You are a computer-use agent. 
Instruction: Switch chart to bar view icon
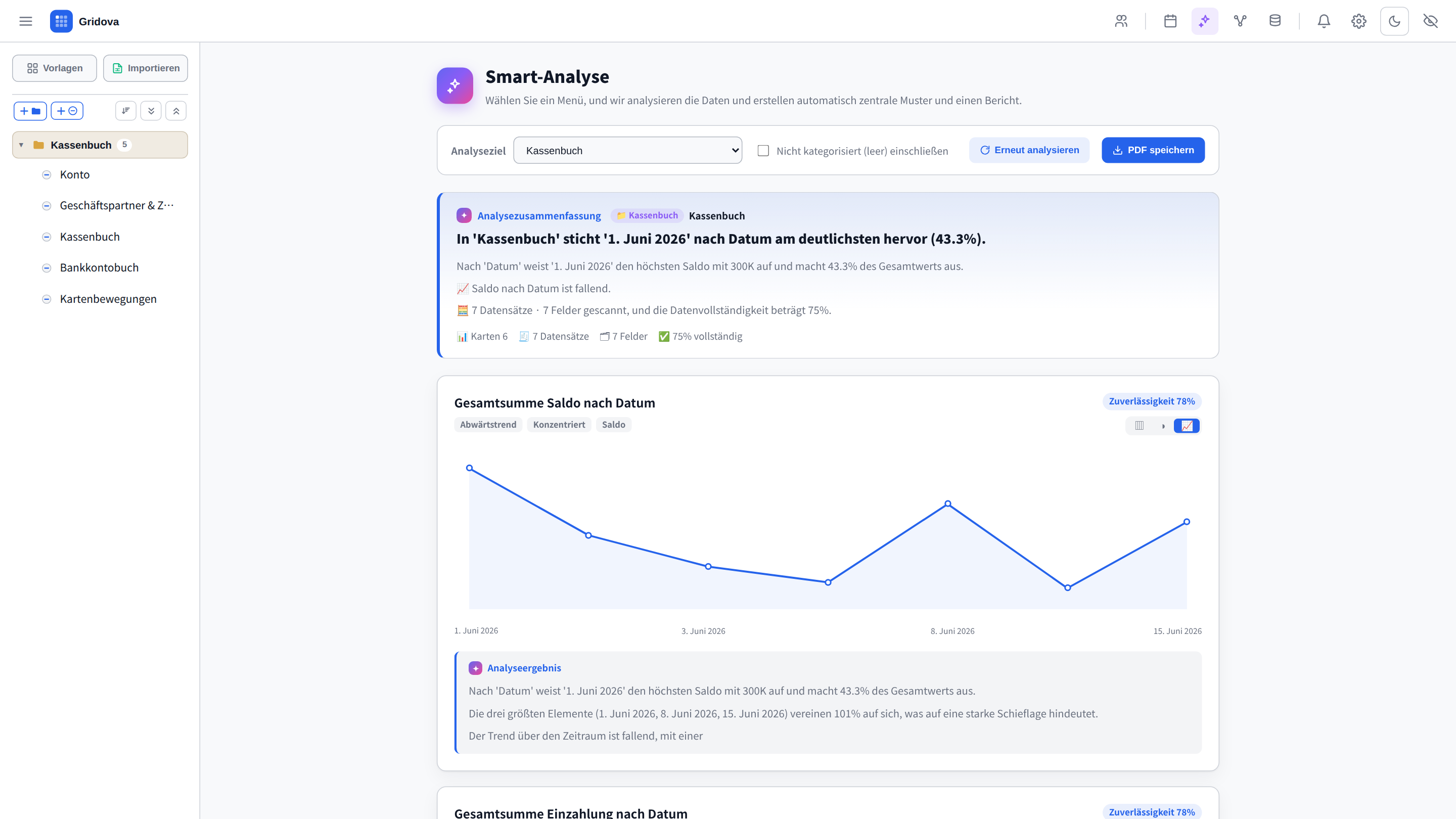click(x=1140, y=426)
